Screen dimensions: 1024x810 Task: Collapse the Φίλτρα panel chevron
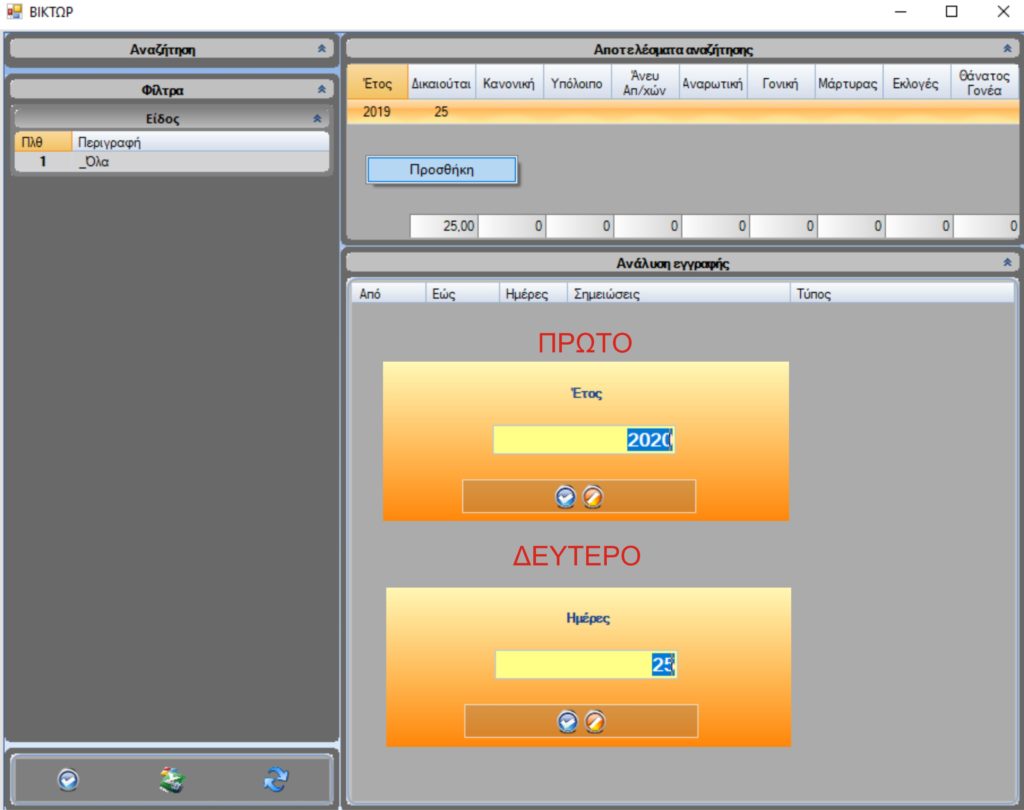(321, 90)
